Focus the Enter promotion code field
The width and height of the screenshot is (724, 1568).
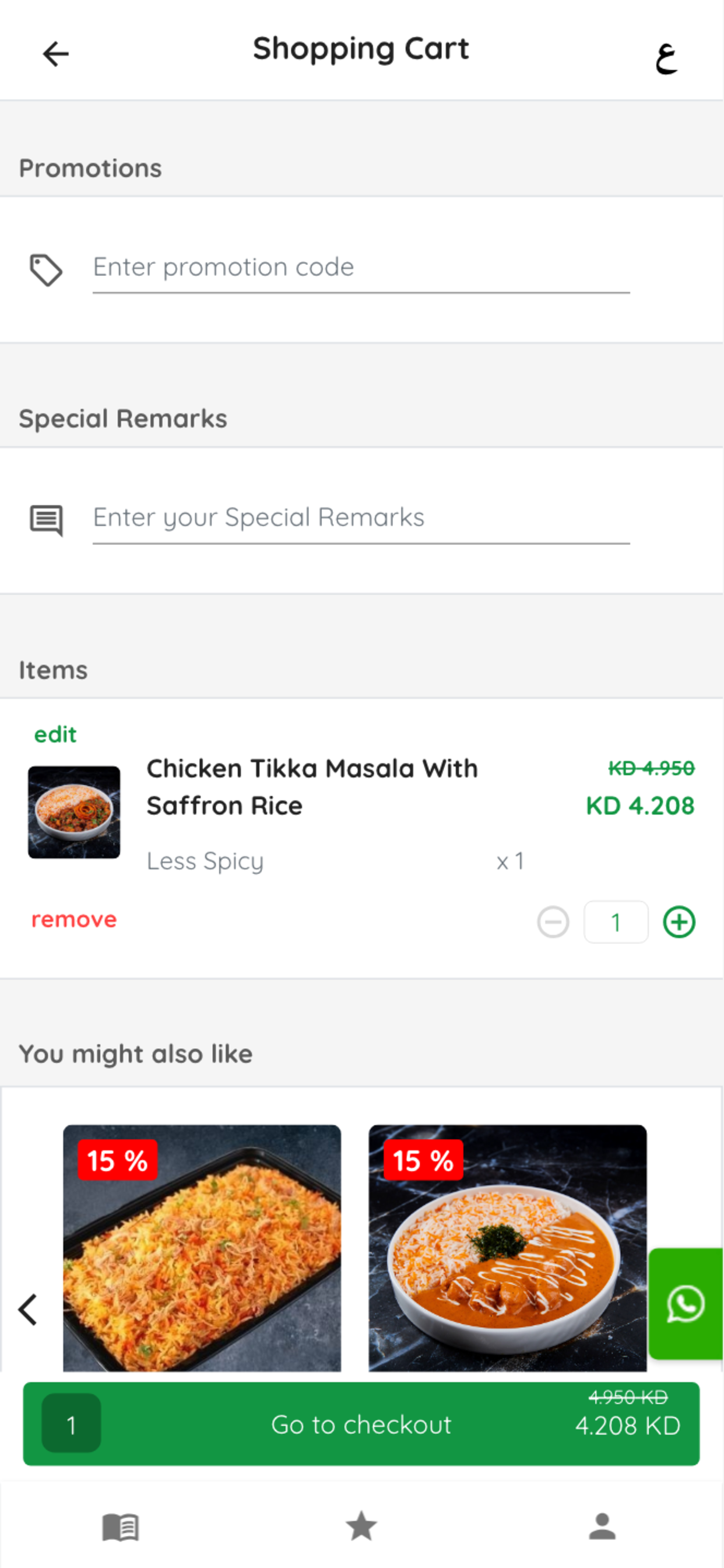pos(361,268)
